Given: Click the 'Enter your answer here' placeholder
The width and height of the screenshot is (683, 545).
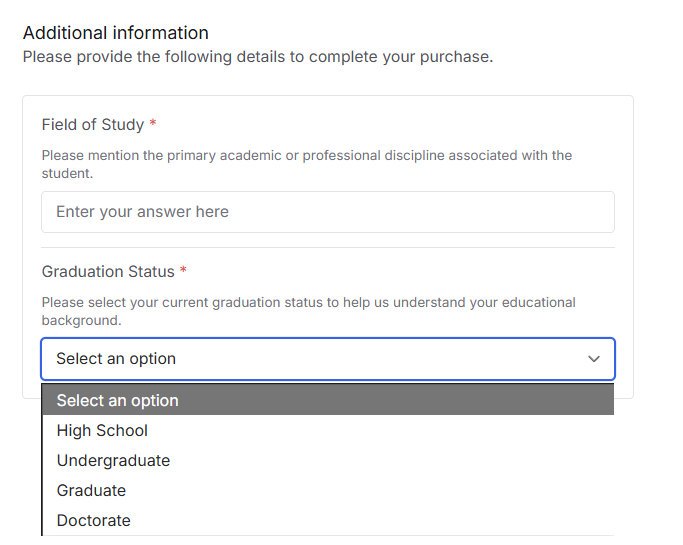Looking at the screenshot, I should pos(142,212).
